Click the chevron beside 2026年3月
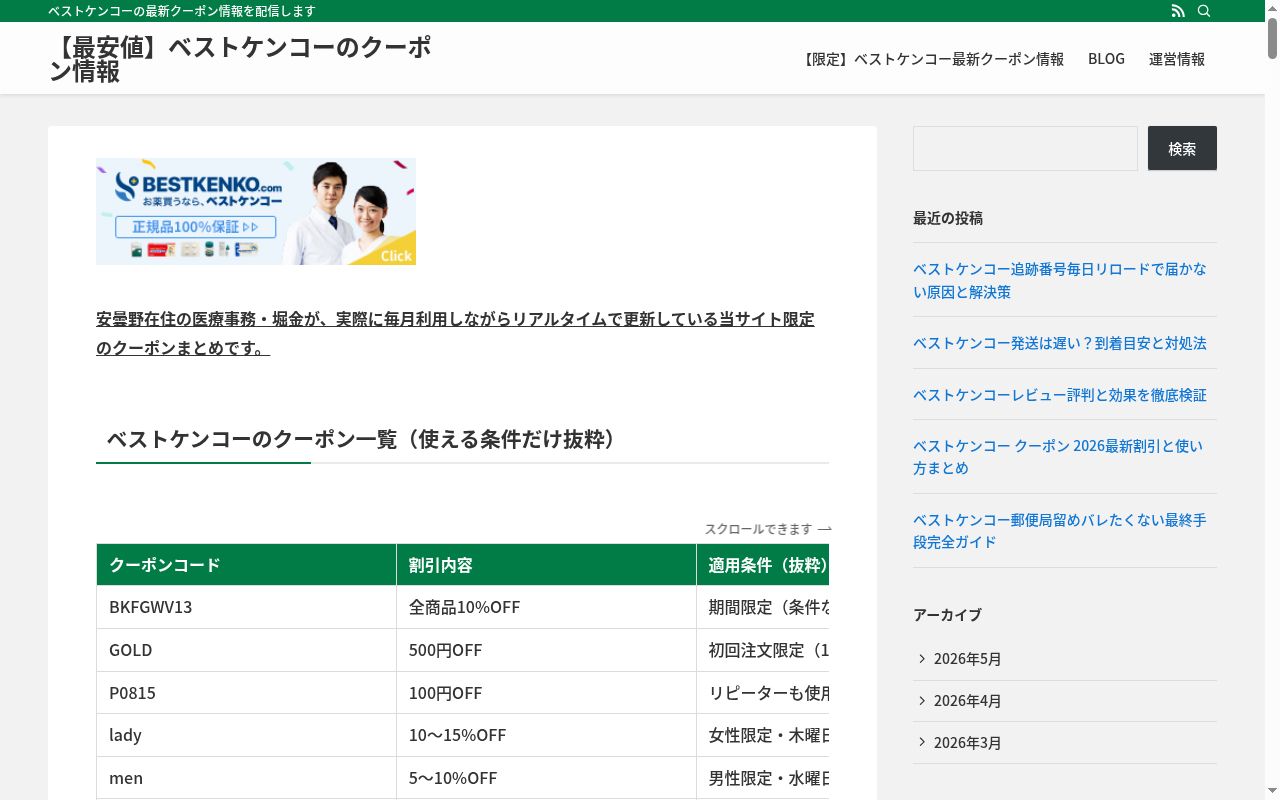The width and height of the screenshot is (1280, 800). 922,742
